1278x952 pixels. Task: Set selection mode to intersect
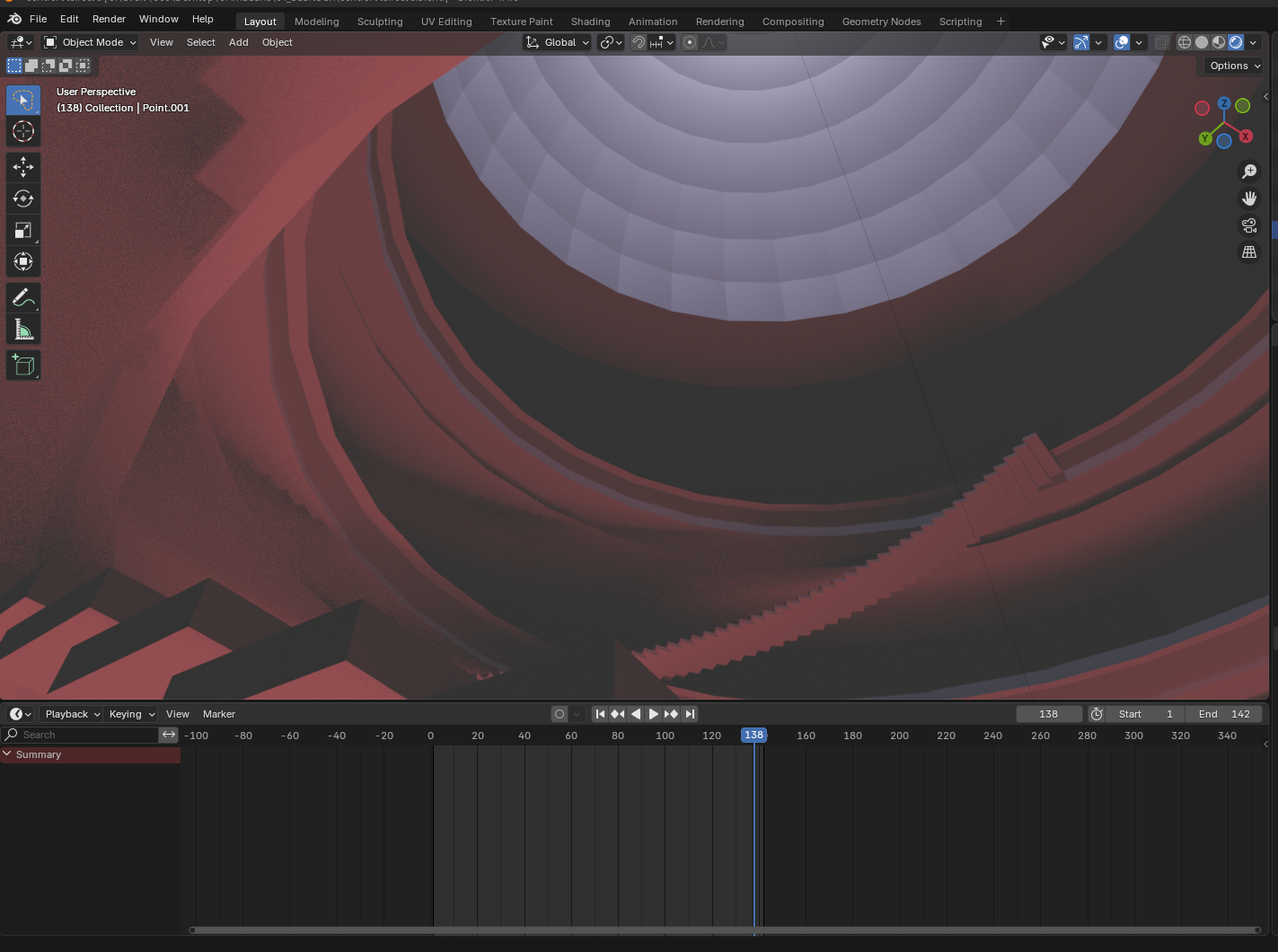point(83,66)
